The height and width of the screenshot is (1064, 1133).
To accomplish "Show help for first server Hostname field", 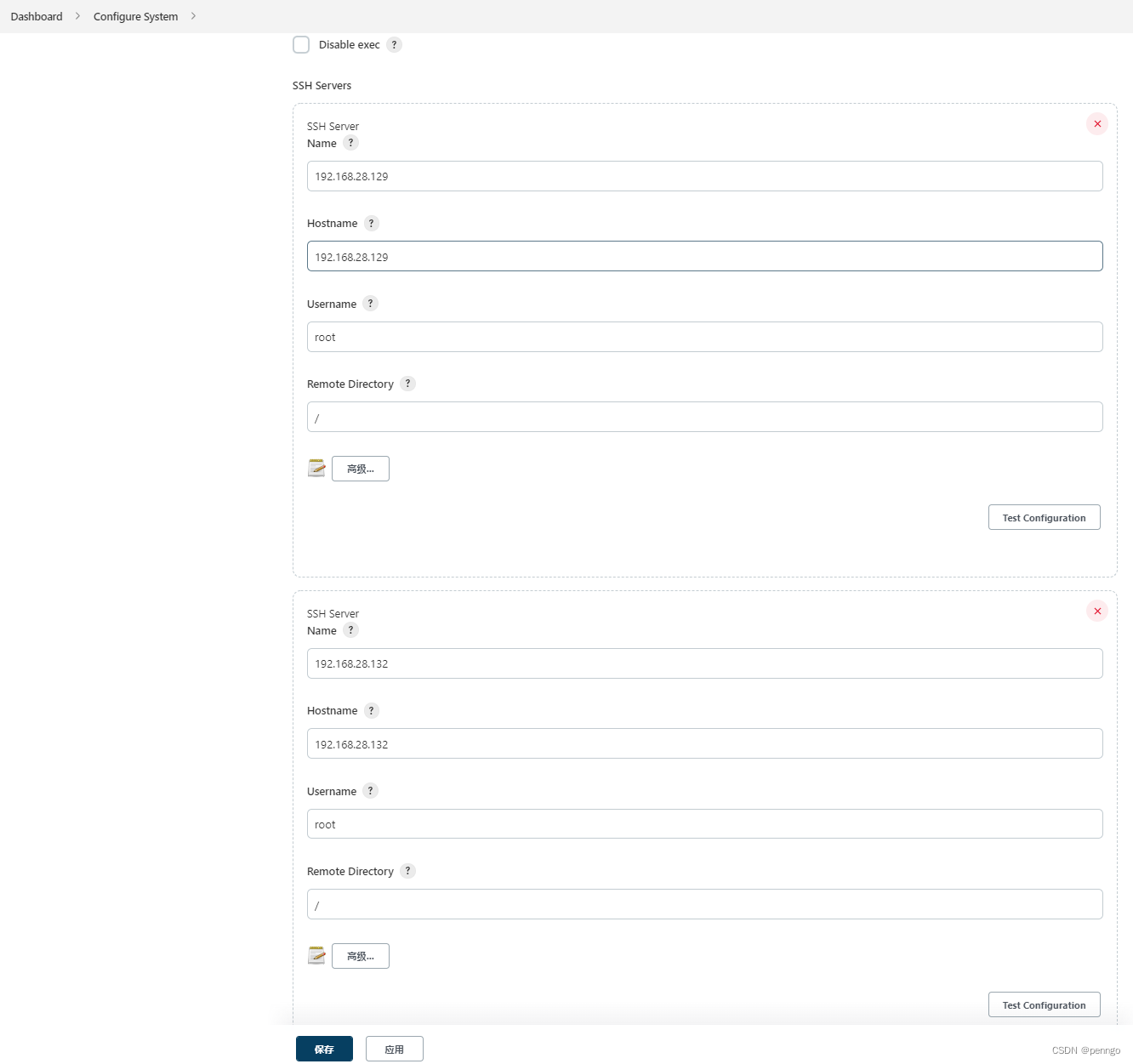I will point(371,223).
